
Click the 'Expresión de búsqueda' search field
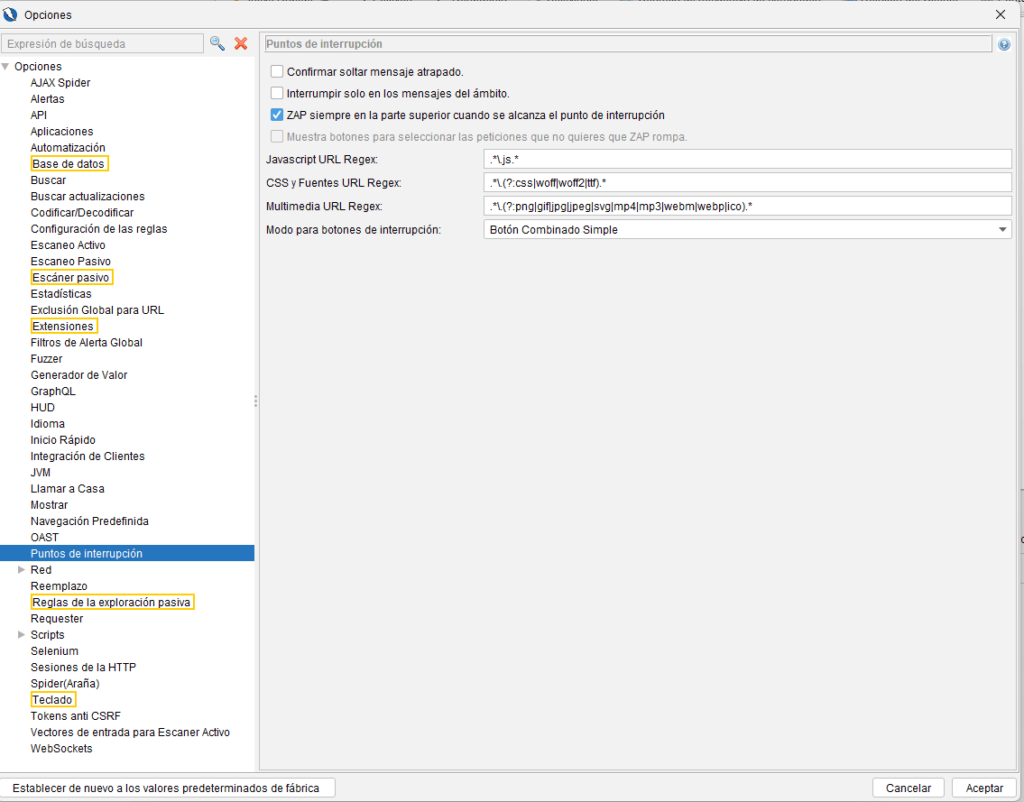[102, 44]
